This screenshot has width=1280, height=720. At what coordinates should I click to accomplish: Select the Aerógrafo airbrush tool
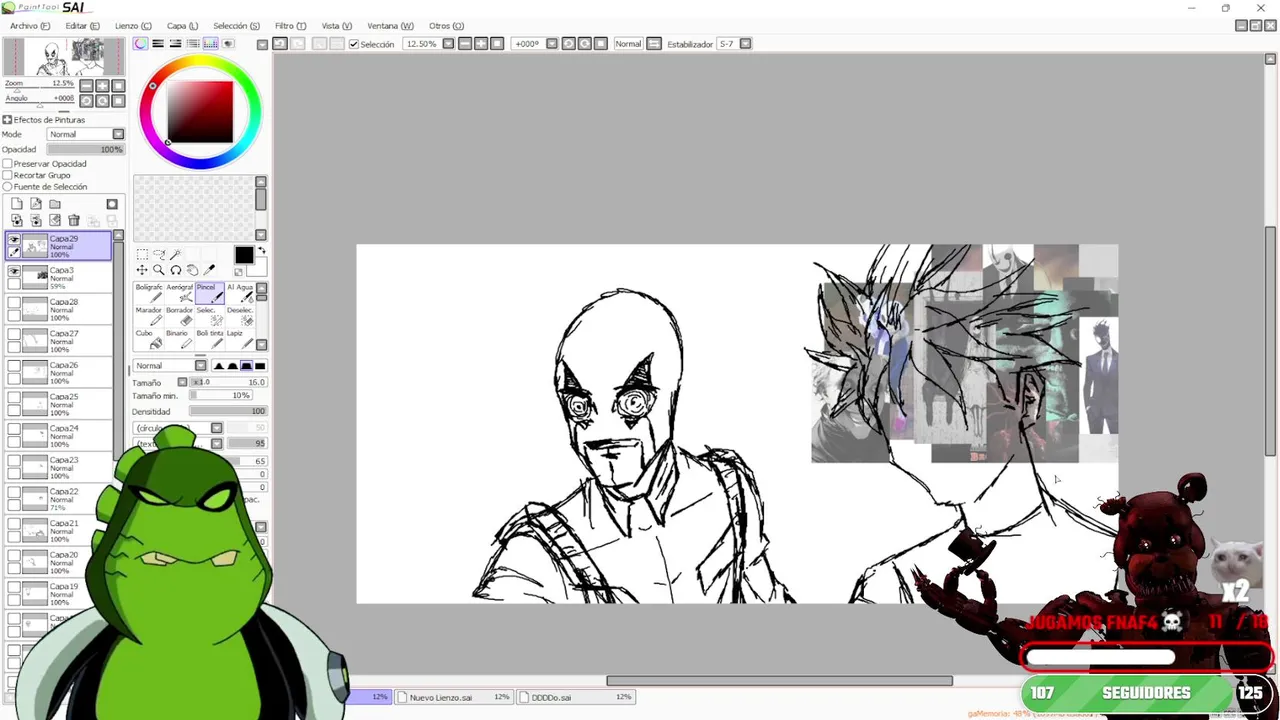pos(179,293)
